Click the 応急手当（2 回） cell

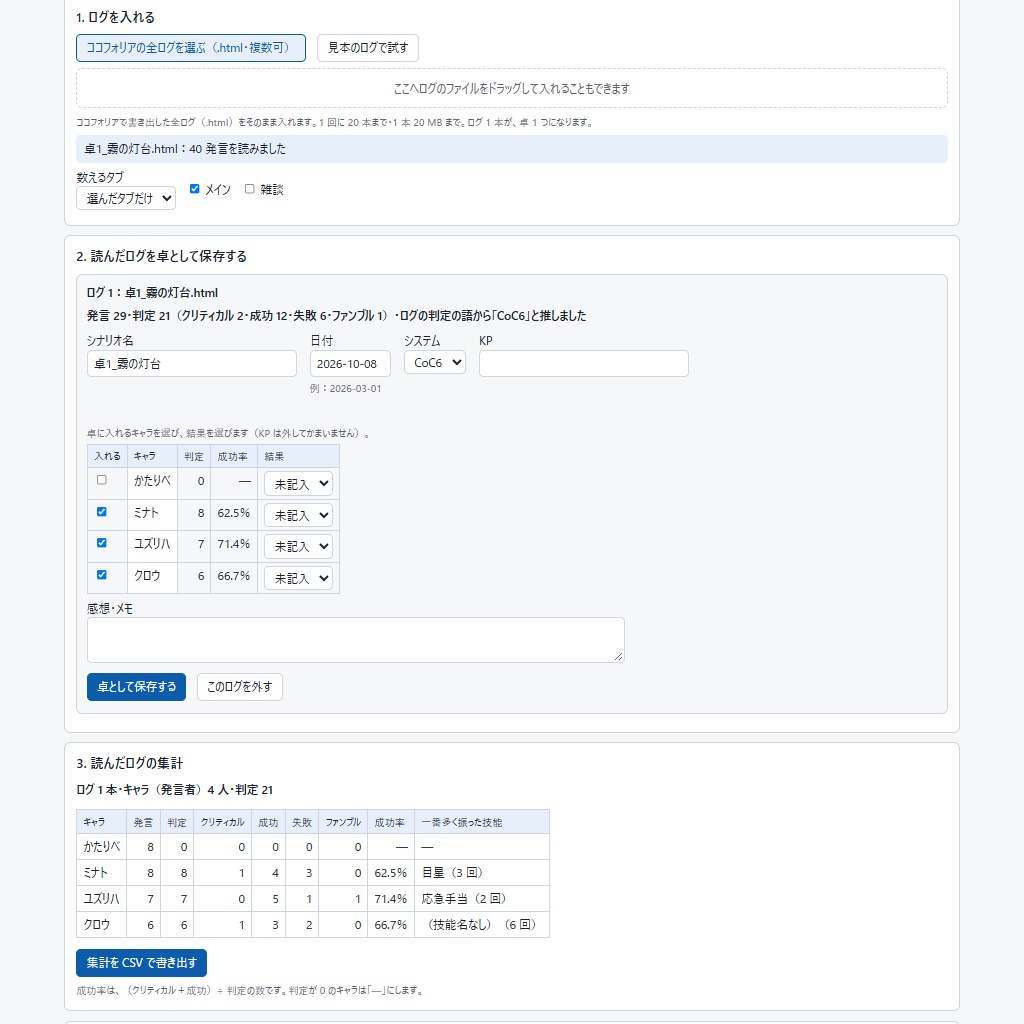pos(482,899)
